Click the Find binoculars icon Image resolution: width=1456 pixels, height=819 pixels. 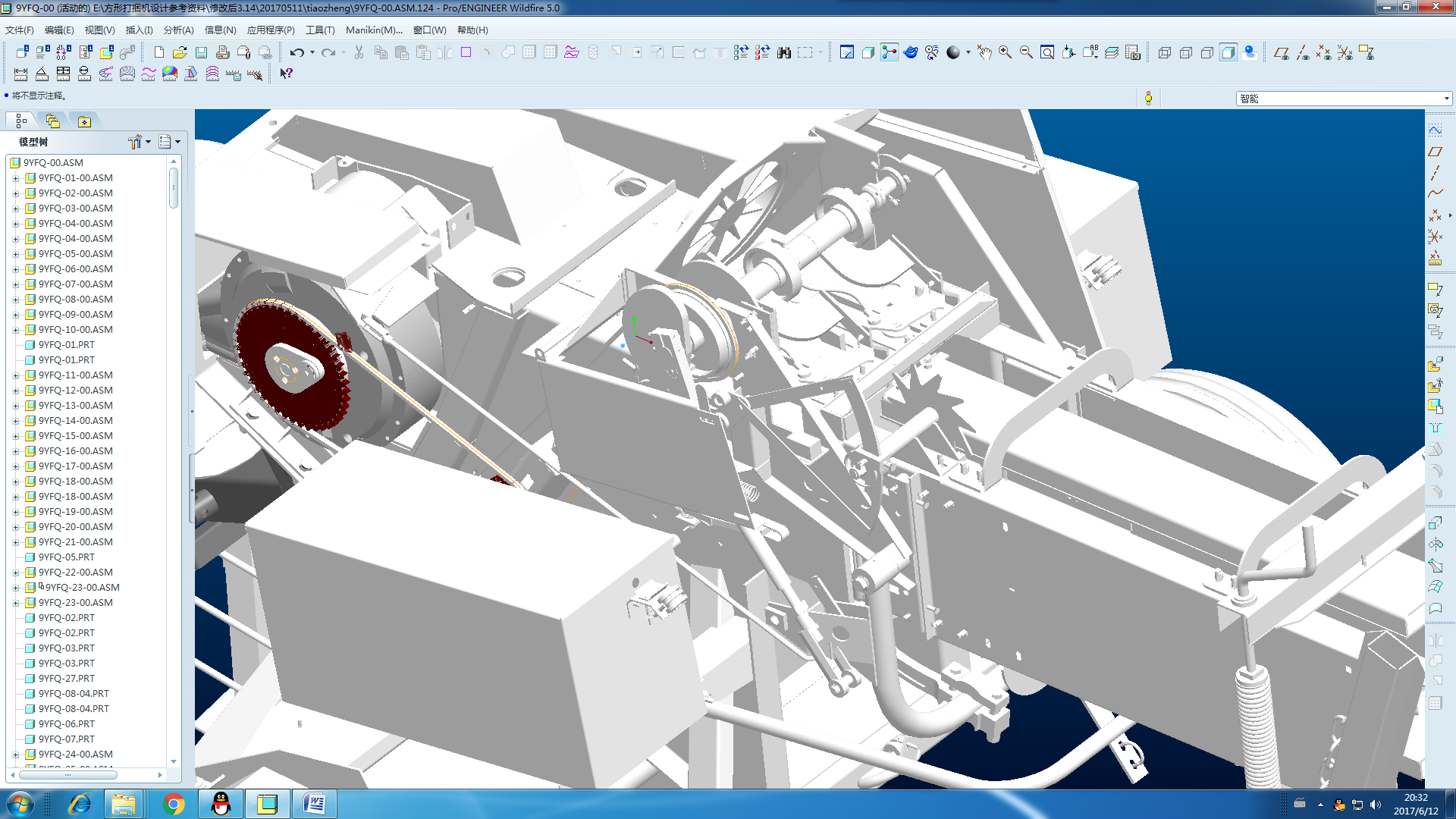[x=784, y=52]
